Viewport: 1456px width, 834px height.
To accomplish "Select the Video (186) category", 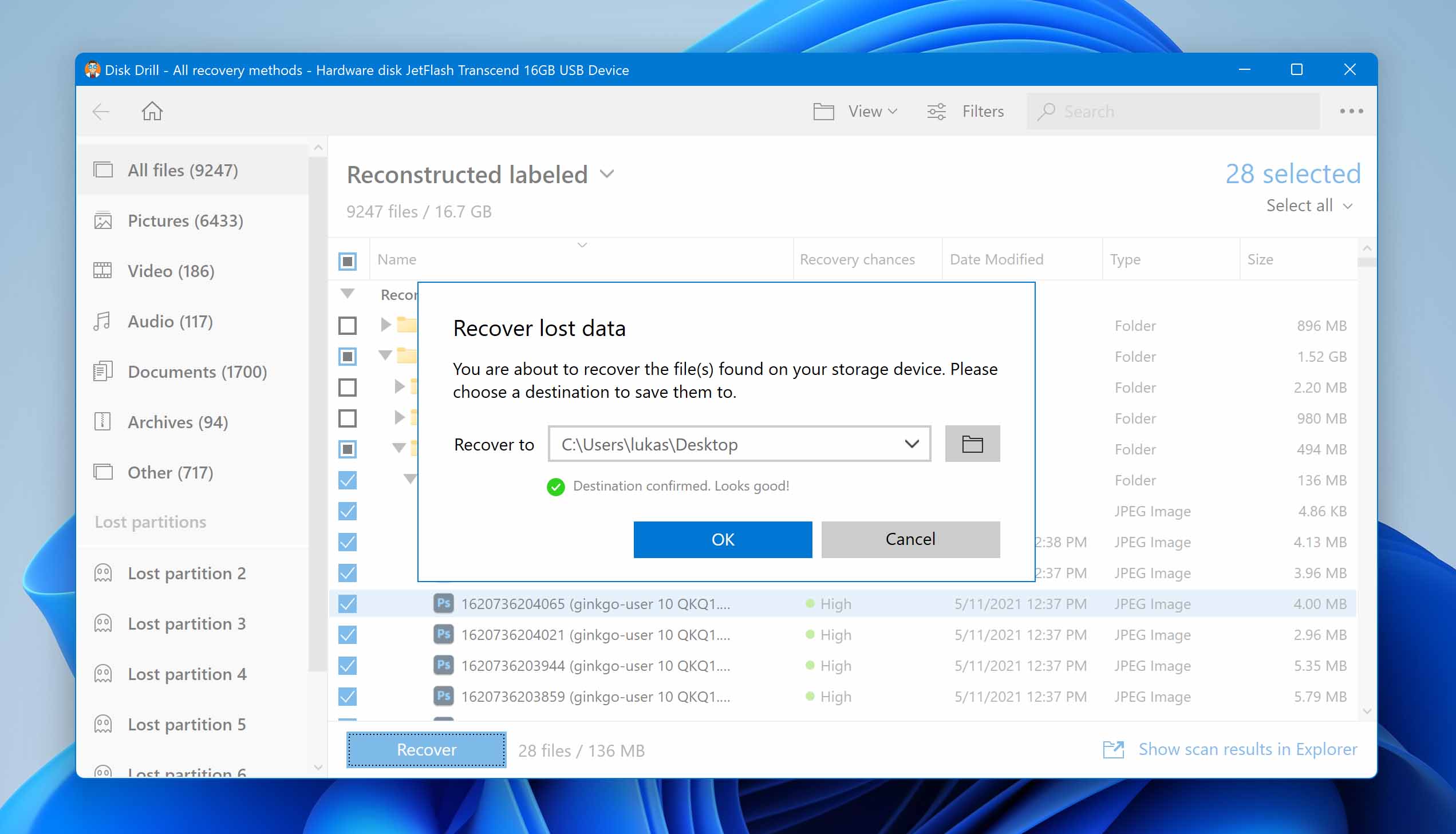I will pos(171,271).
